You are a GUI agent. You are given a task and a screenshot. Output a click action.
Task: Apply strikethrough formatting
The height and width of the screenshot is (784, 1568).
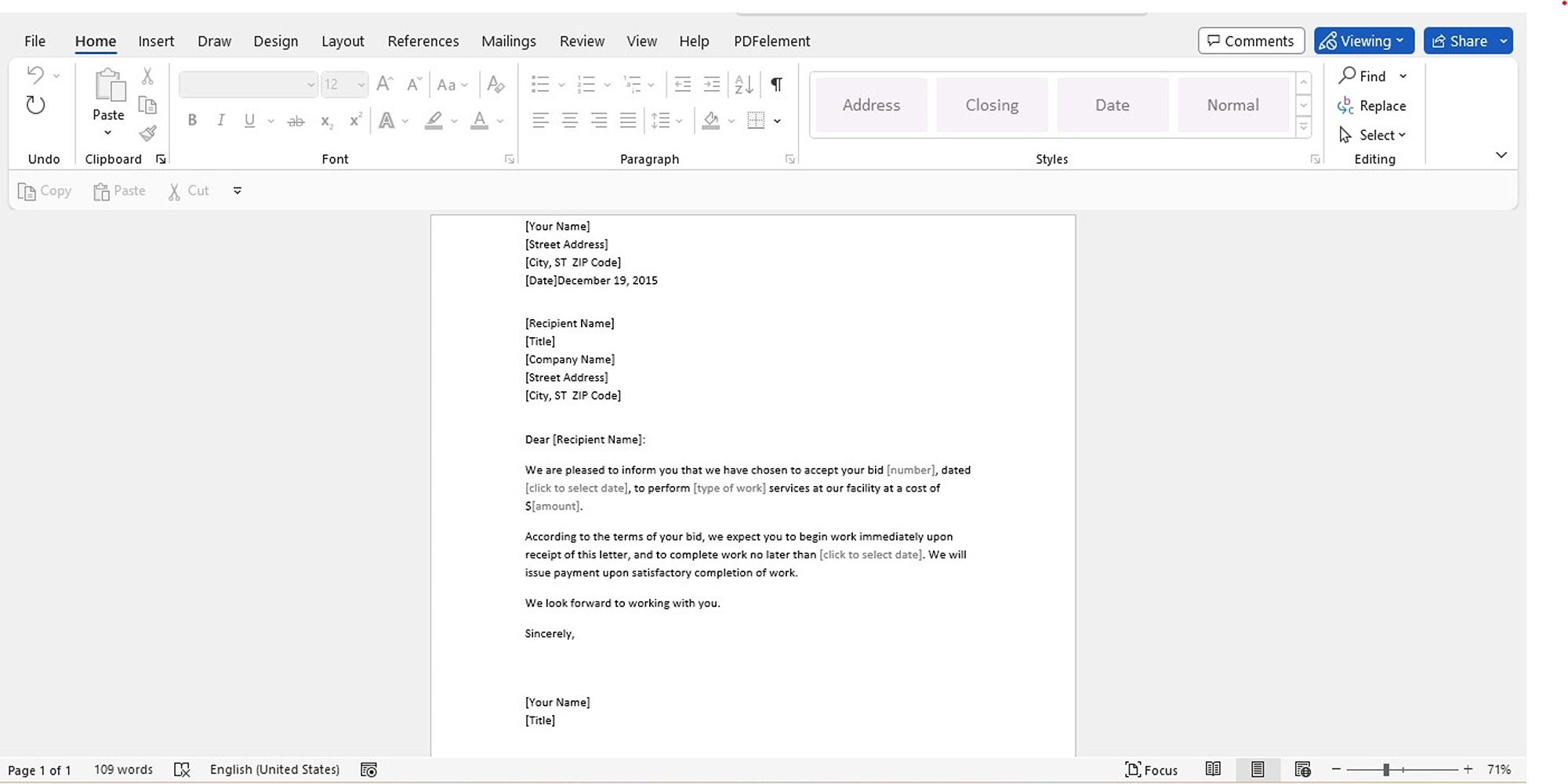click(x=296, y=121)
